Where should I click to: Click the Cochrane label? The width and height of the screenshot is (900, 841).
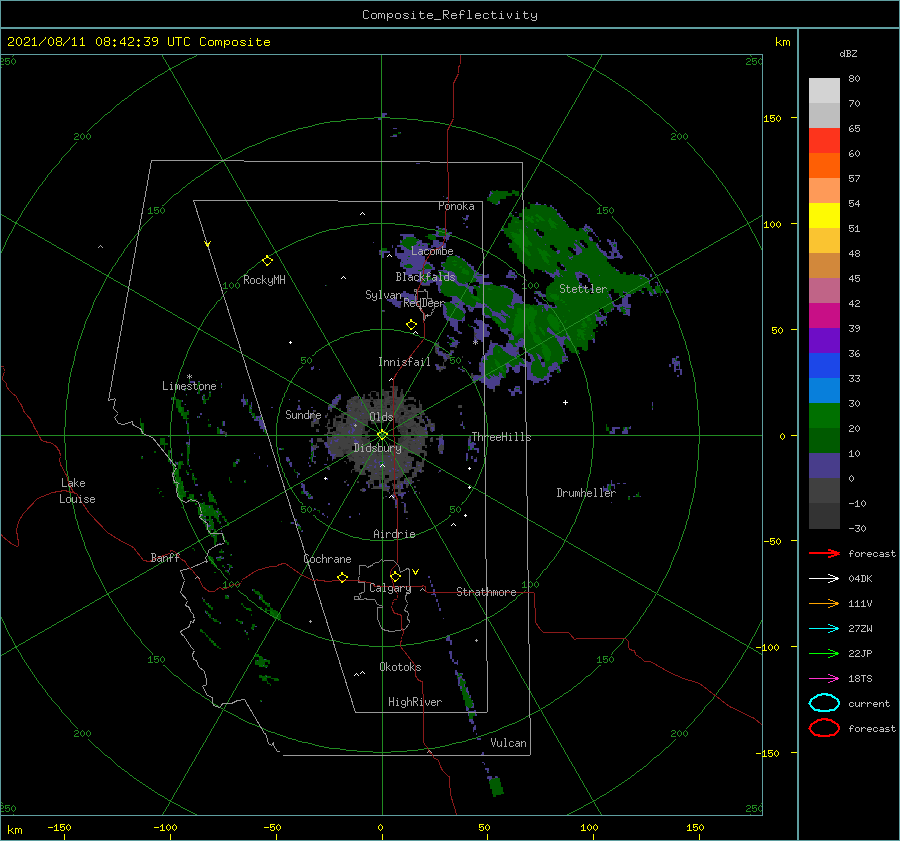click(x=327, y=559)
